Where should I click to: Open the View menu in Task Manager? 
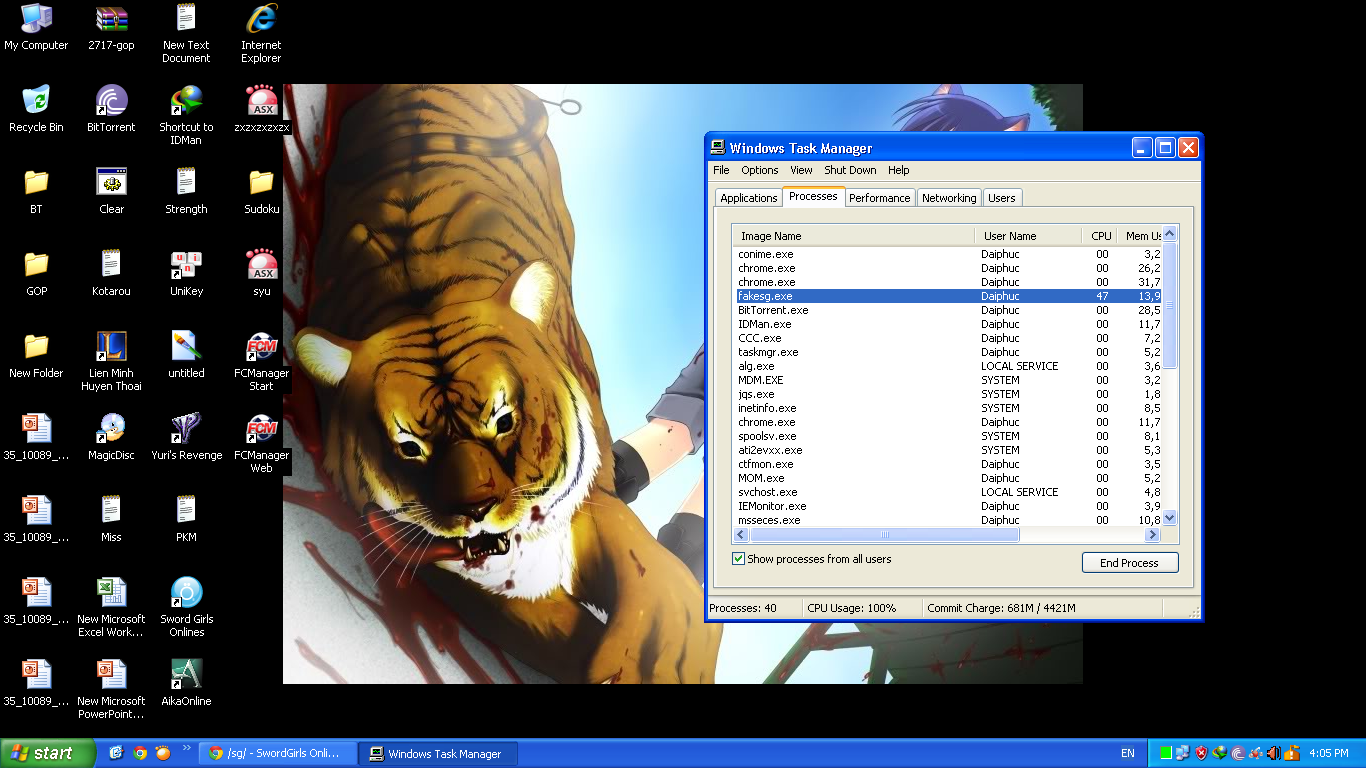click(801, 170)
